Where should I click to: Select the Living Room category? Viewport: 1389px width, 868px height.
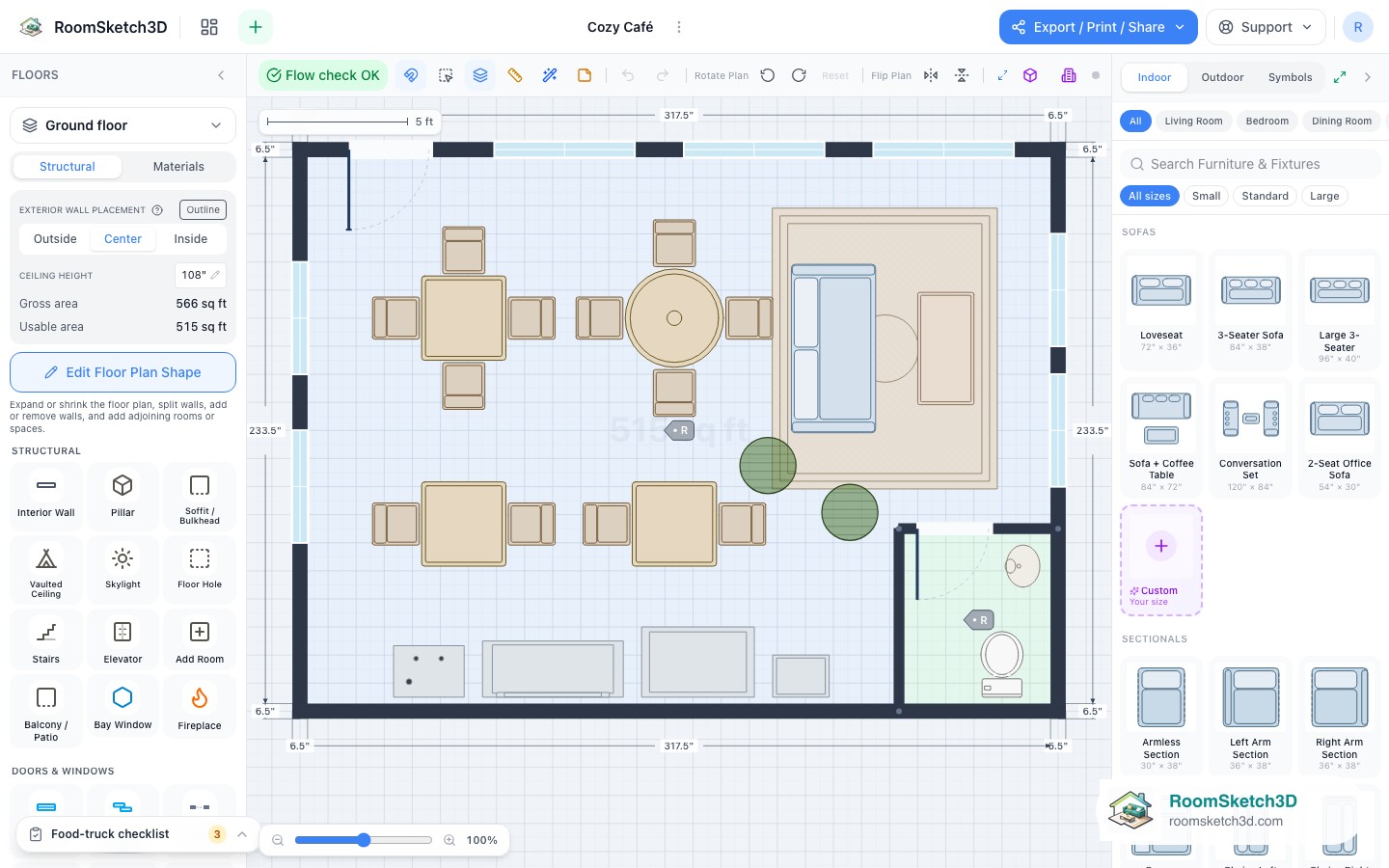pyautogui.click(x=1193, y=122)
